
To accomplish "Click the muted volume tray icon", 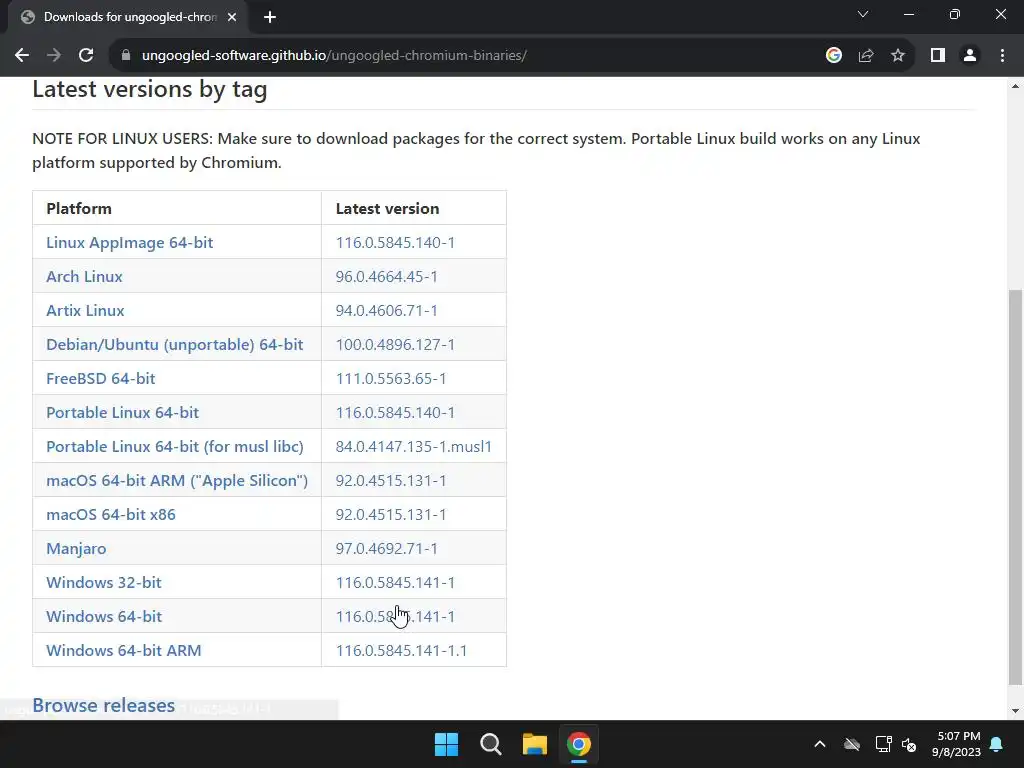I will point(909,744).
